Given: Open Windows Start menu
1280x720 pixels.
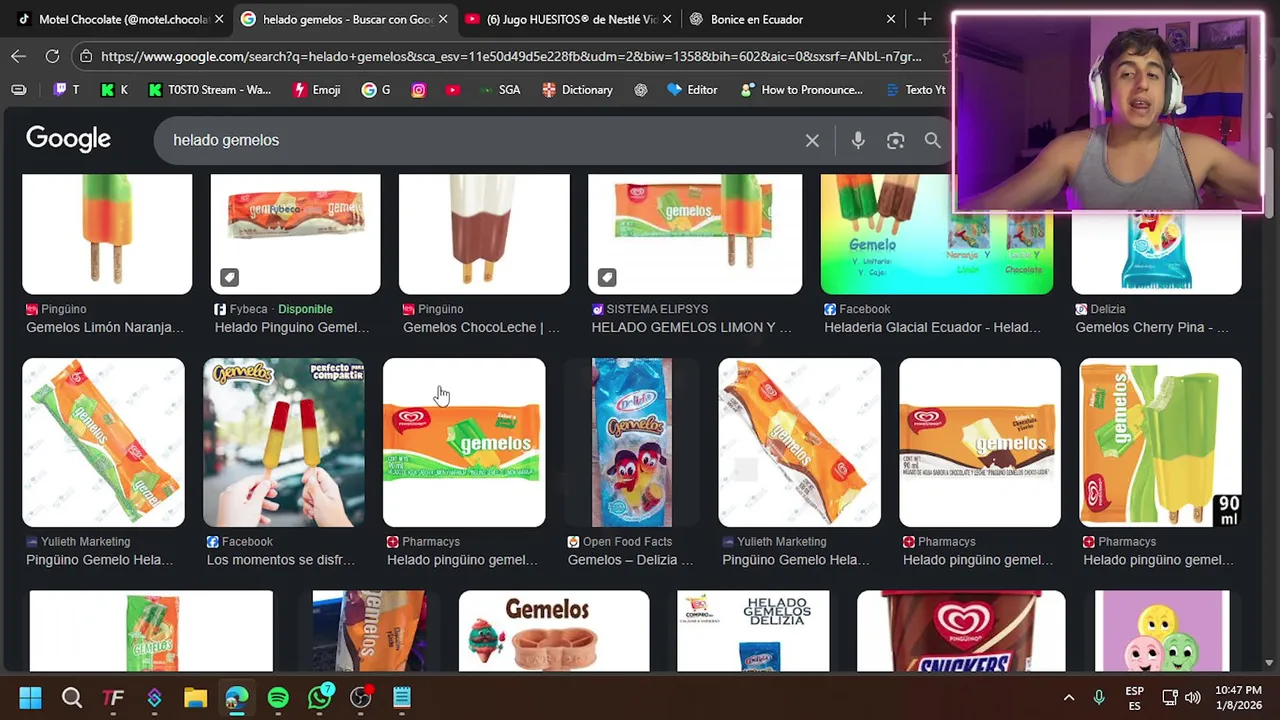Looking at the screenshot, I should tap(30, 697).
